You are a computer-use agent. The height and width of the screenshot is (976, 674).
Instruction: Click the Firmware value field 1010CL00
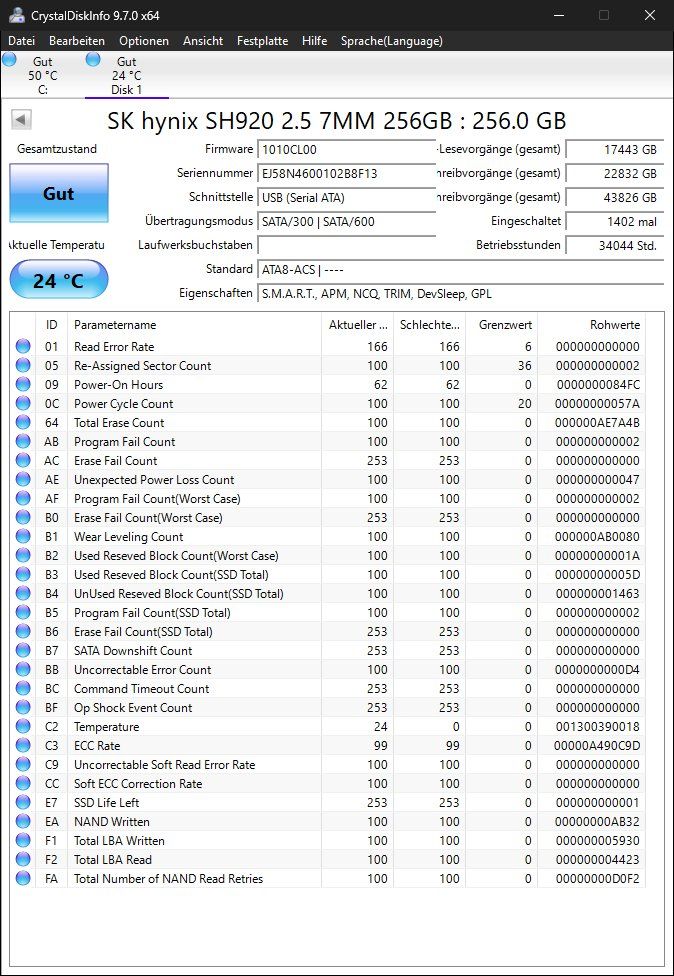[346, 149]
